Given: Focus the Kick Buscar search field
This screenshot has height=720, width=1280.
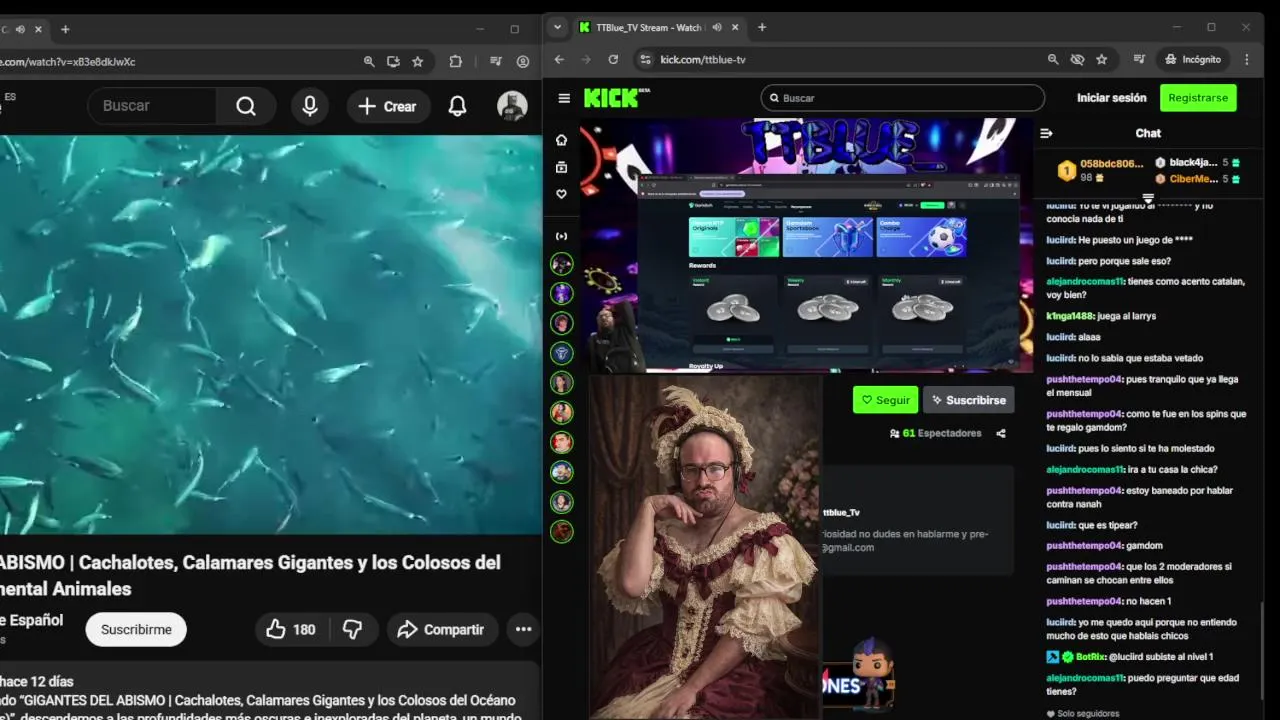Looking at the screenshot, I should [x=903, y=98].
